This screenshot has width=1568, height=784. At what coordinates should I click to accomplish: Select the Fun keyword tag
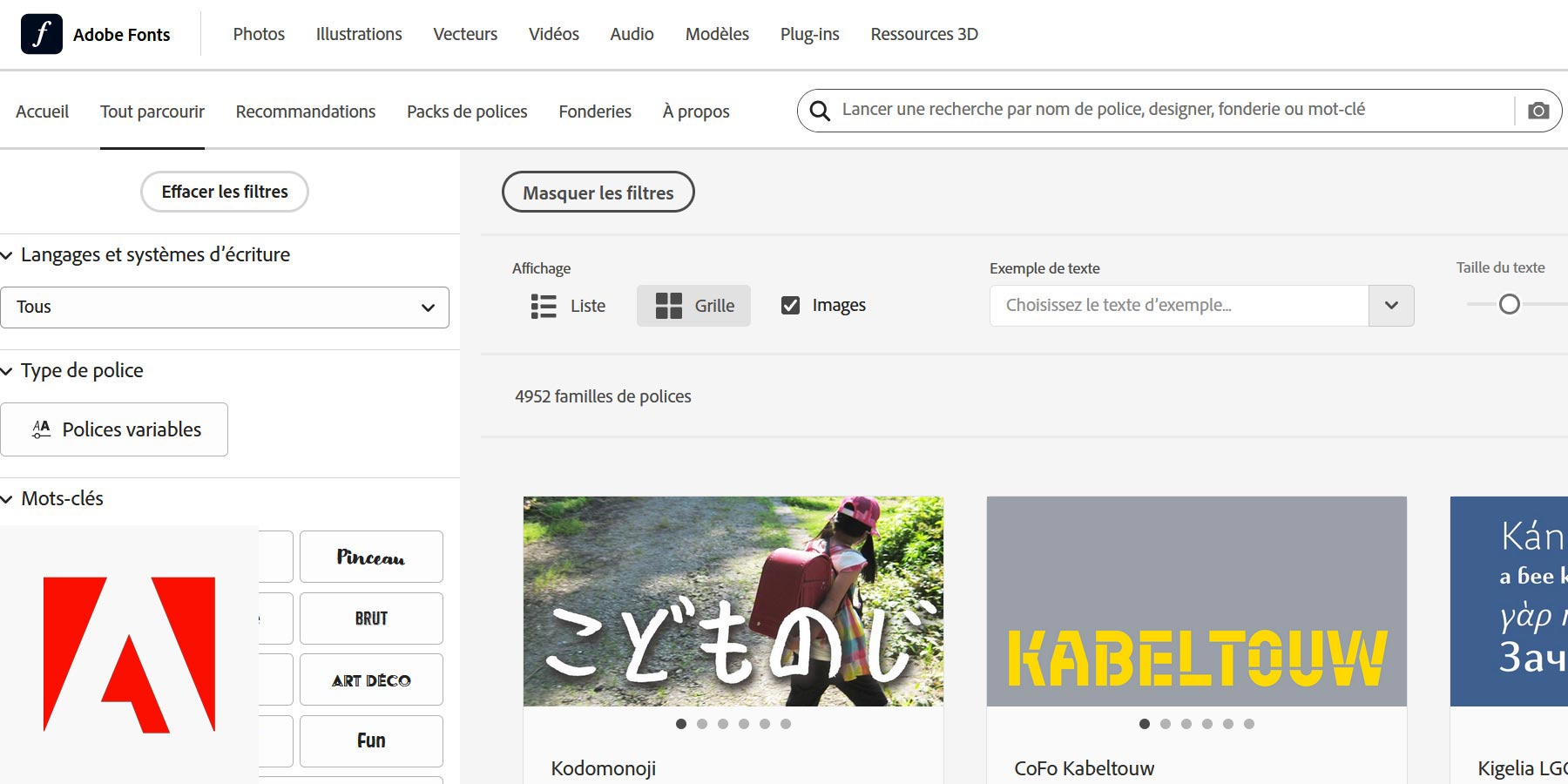click(x=371, y=741)
